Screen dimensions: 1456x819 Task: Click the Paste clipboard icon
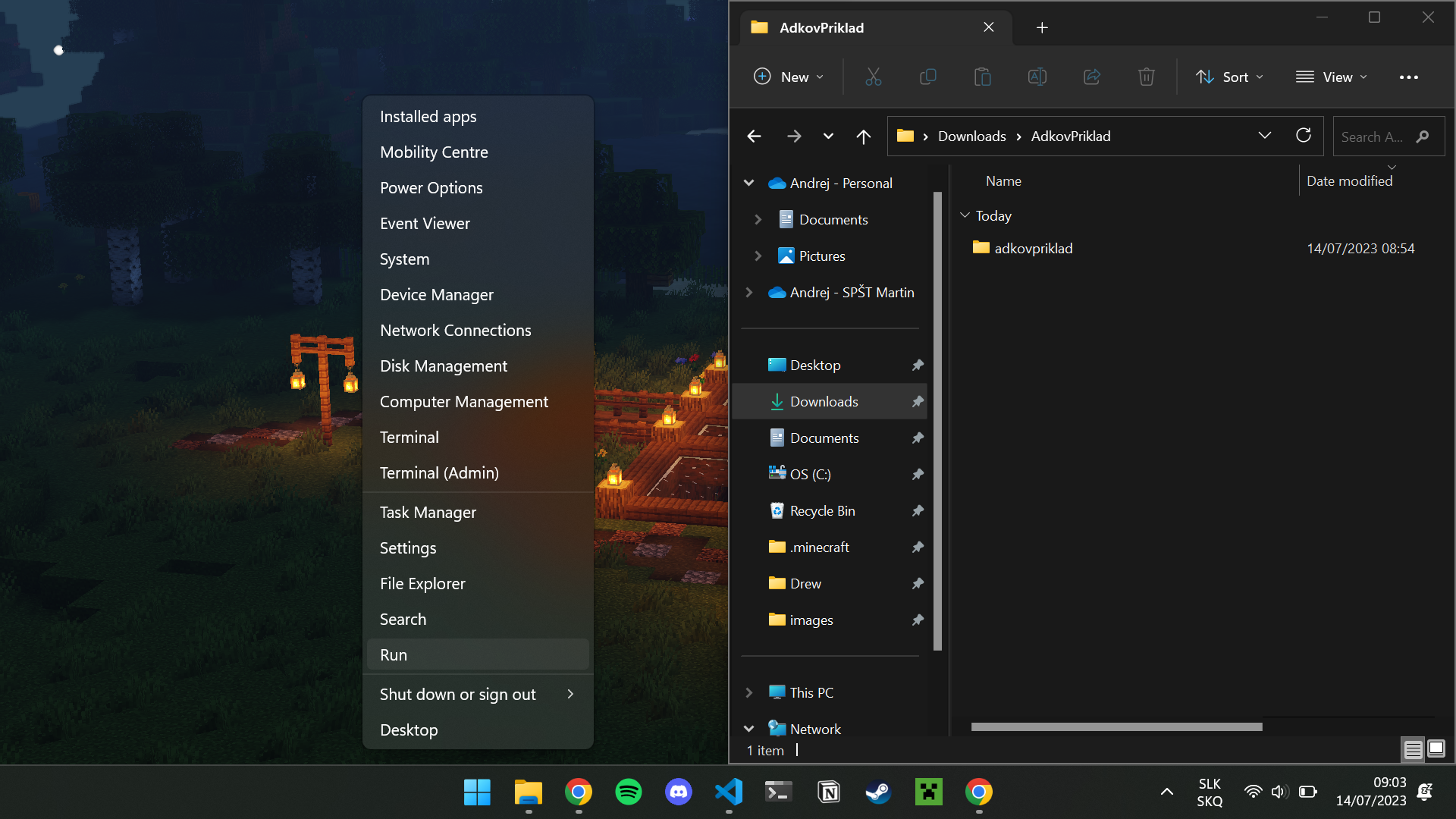(982, 77)
